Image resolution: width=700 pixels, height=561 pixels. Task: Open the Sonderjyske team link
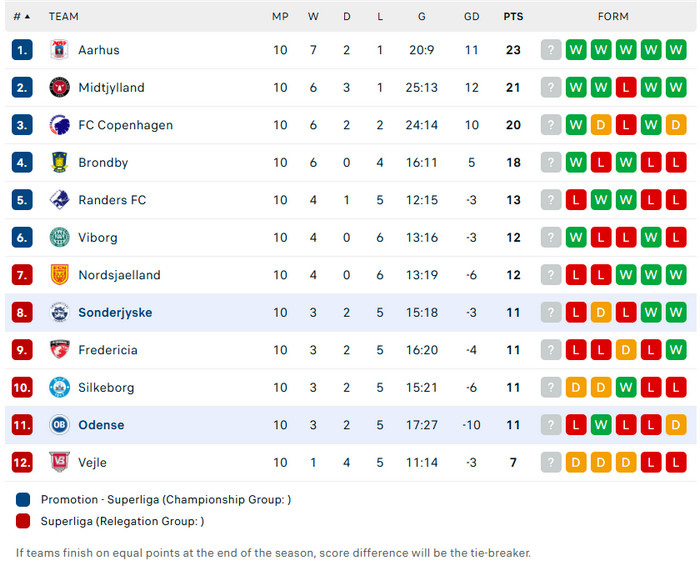115,313
